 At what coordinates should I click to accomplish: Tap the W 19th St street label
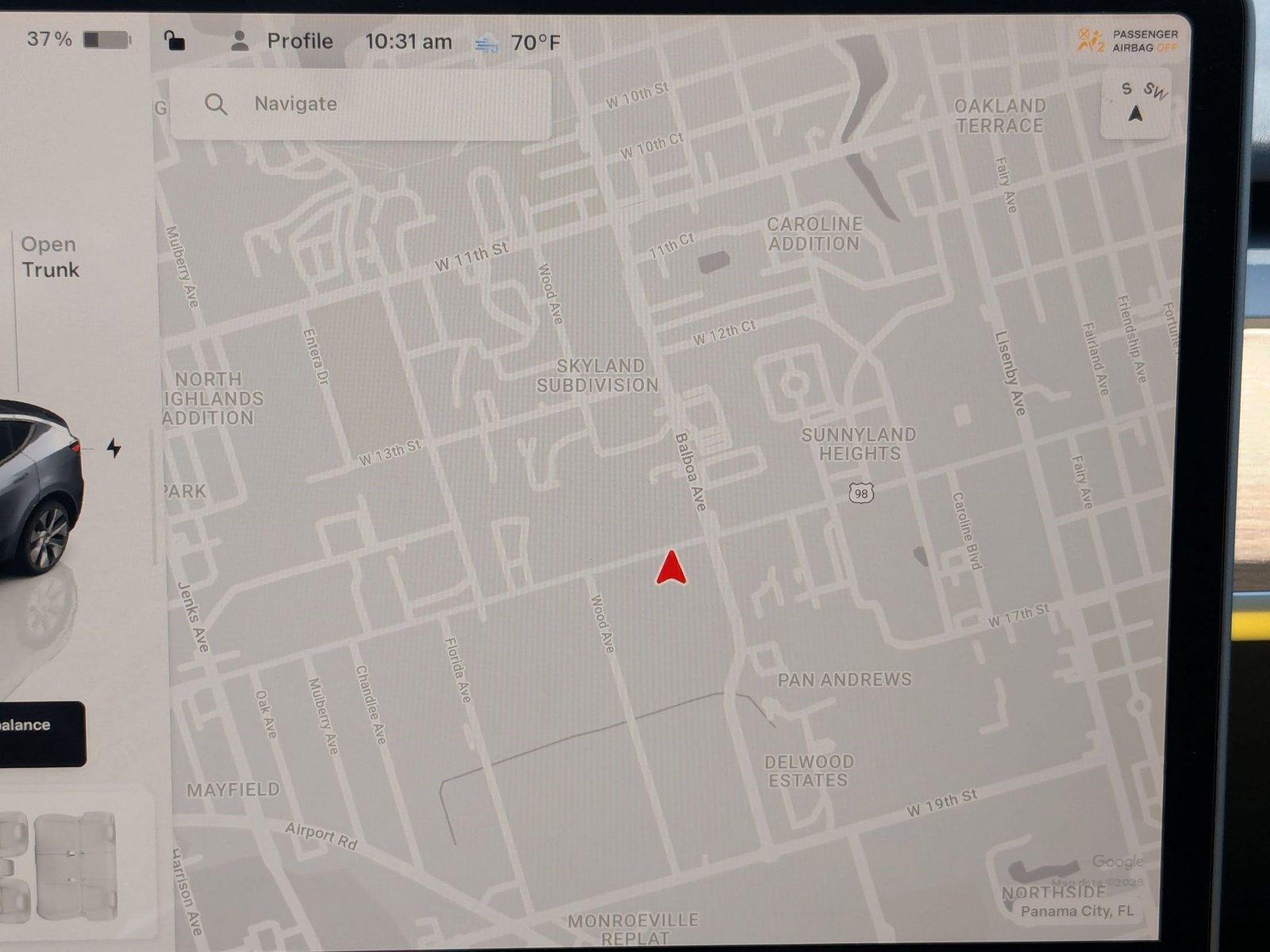click(x=942, y=803)
